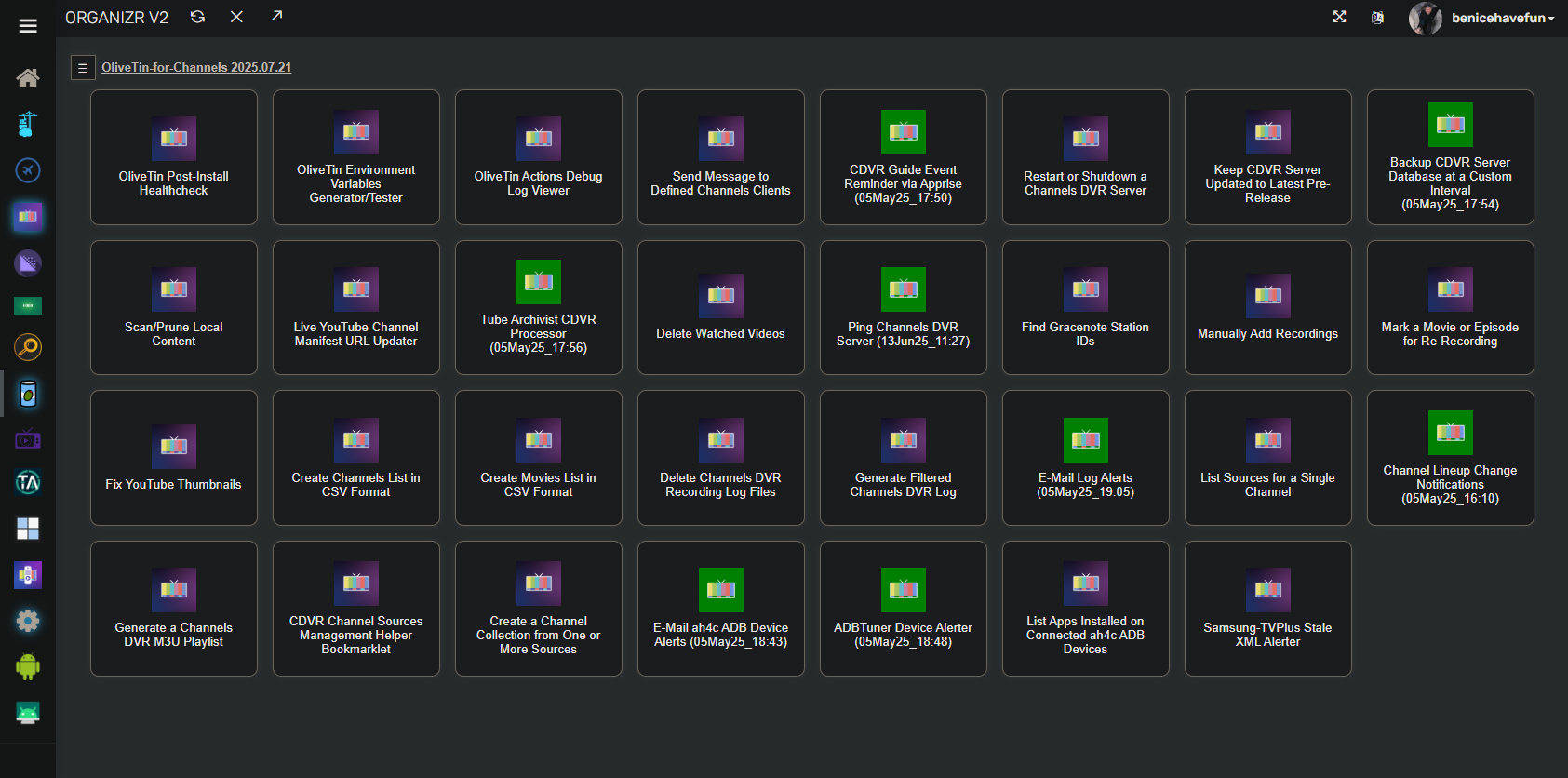The image size is (1568, 778).
Task: Toggle the main sidebar hamburger menu
Action: [x=28, y=25]
